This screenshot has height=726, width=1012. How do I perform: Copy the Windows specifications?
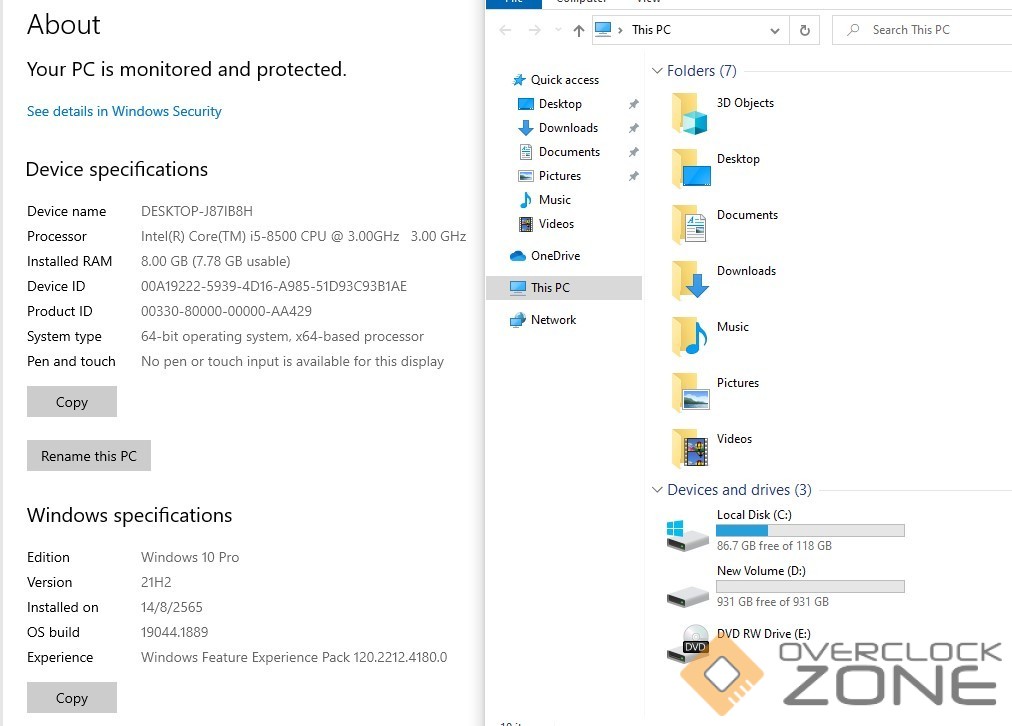tap(72, 698)
